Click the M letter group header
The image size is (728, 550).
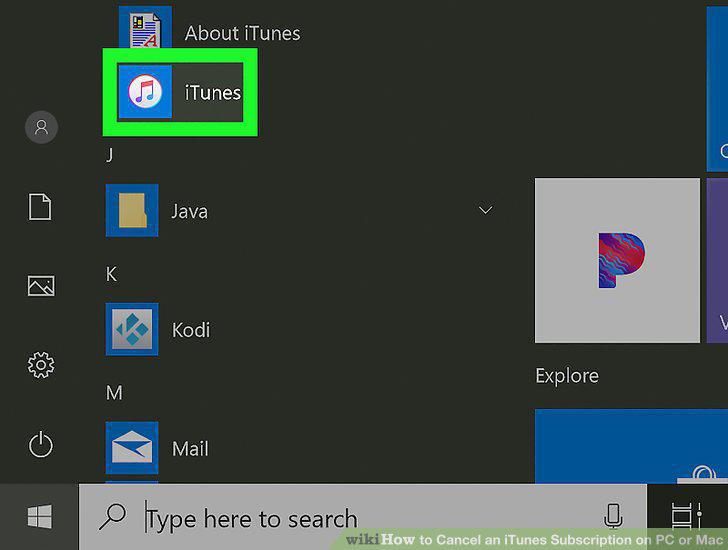tap(114, 393)
